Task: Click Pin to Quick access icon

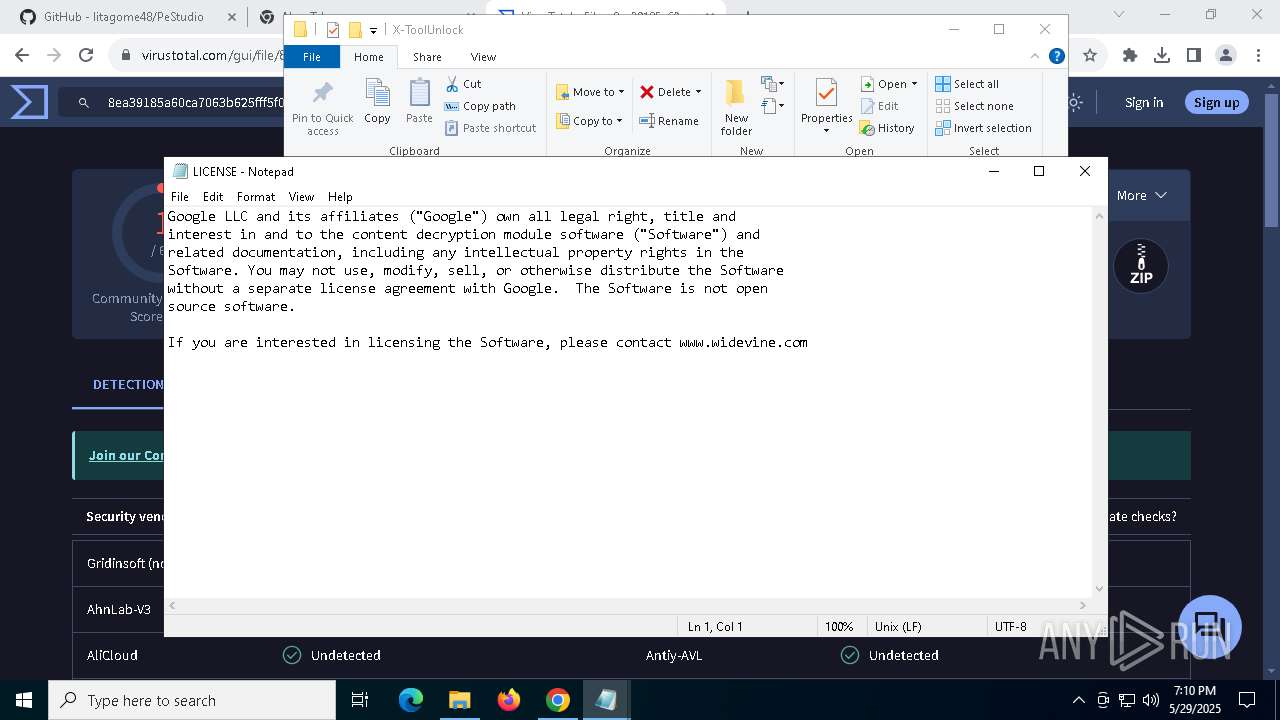Action: point(322,108)
